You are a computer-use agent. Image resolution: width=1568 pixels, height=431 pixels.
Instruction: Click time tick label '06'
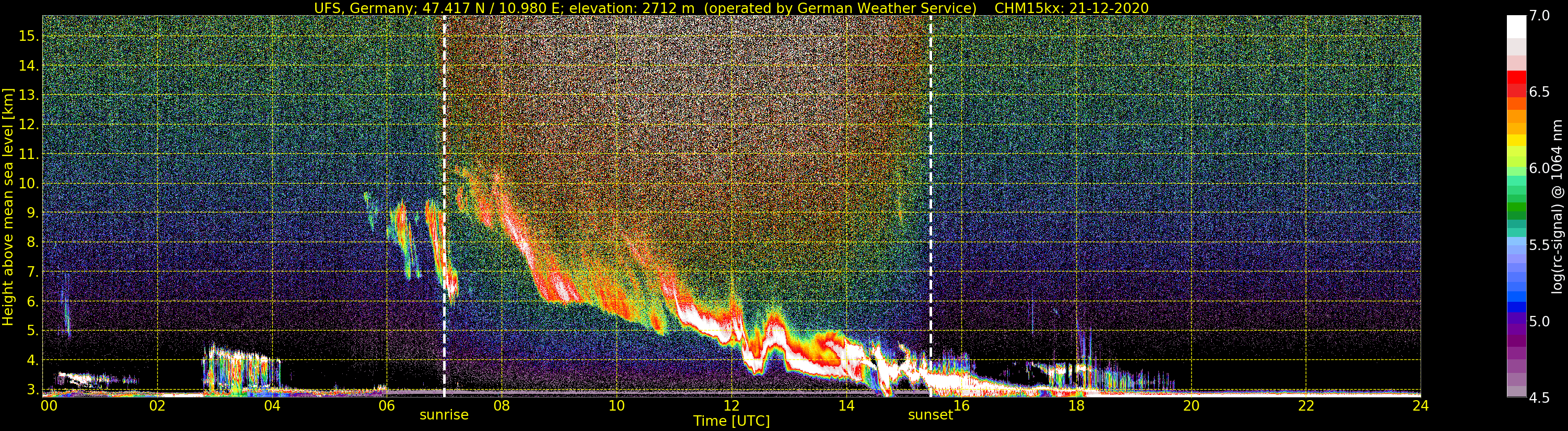click(x=387, y=405)
